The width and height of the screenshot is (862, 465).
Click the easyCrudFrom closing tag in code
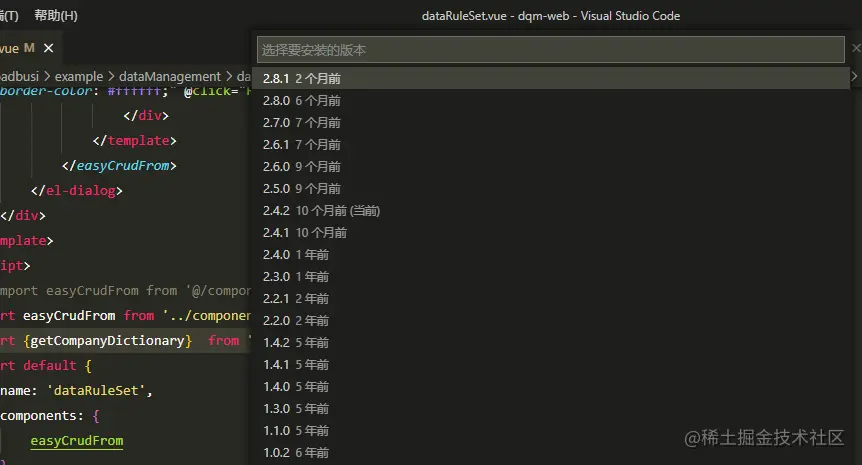click(119, 165)
